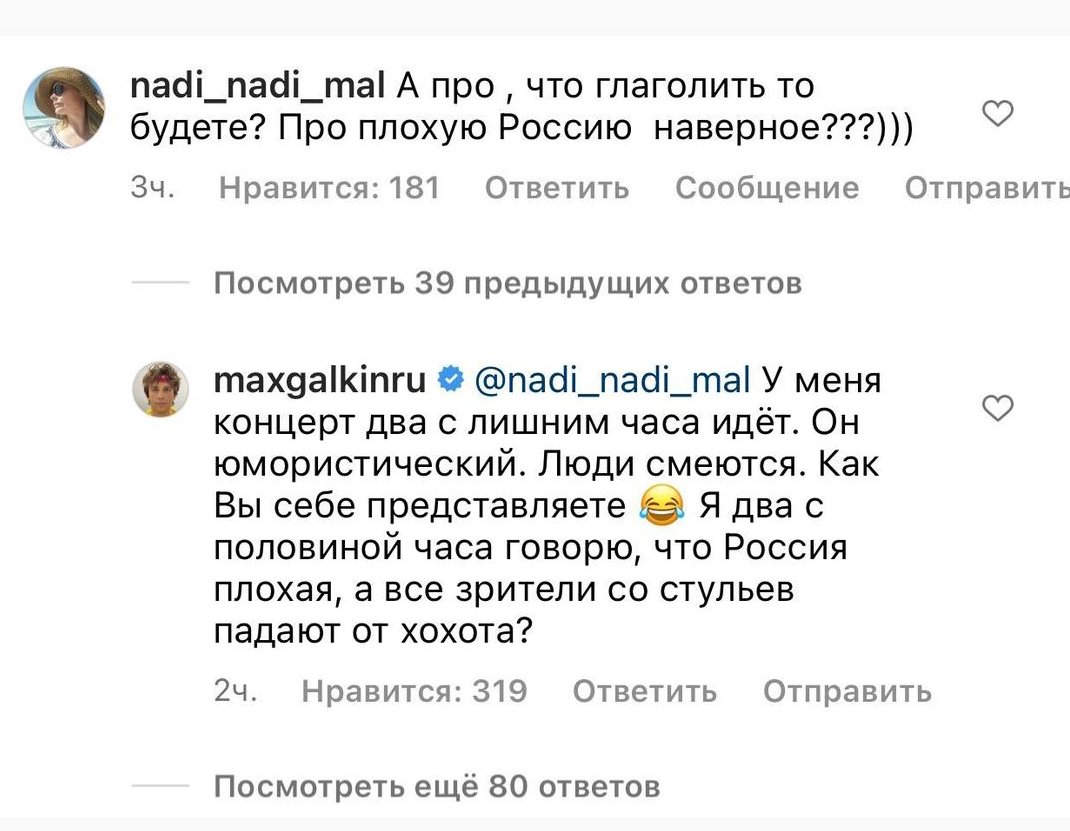Tap "Сообщение" under the first comment
Viewport: 1070px width, 831px height.
767,188
